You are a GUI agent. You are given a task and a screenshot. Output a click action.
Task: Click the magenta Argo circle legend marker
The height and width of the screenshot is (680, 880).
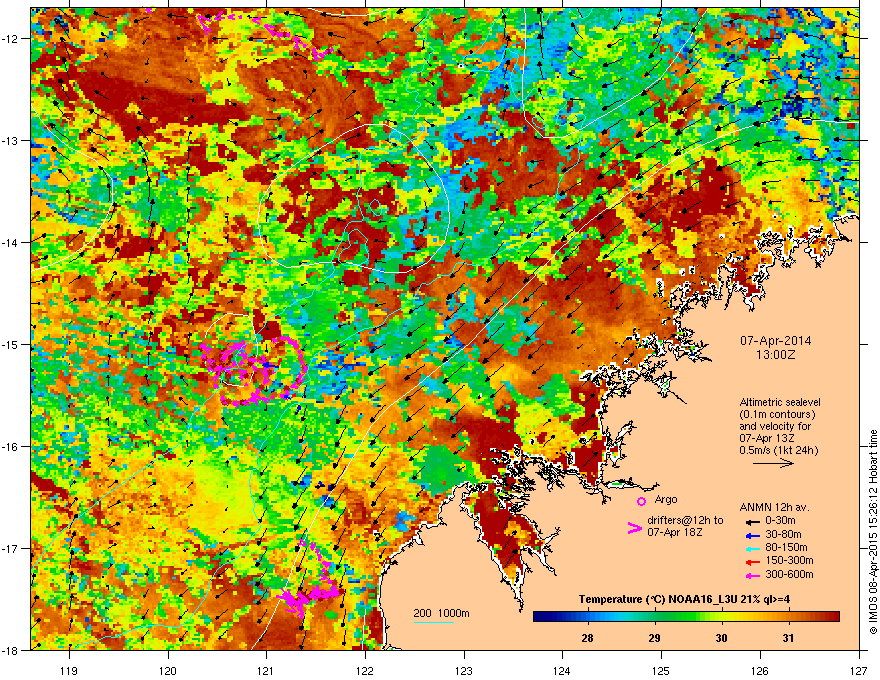641,501
